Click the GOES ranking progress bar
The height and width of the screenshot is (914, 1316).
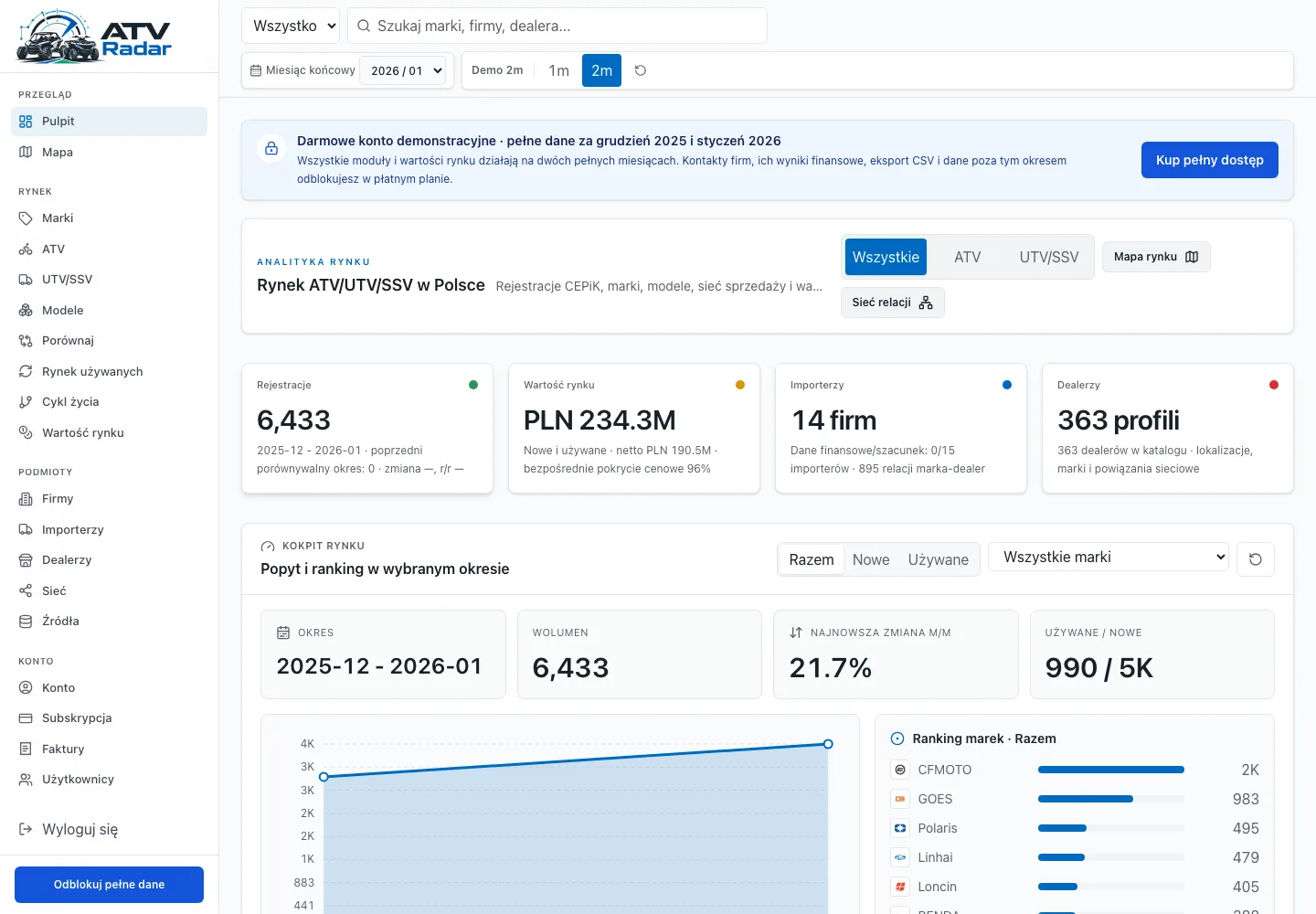pos(1111,799)
